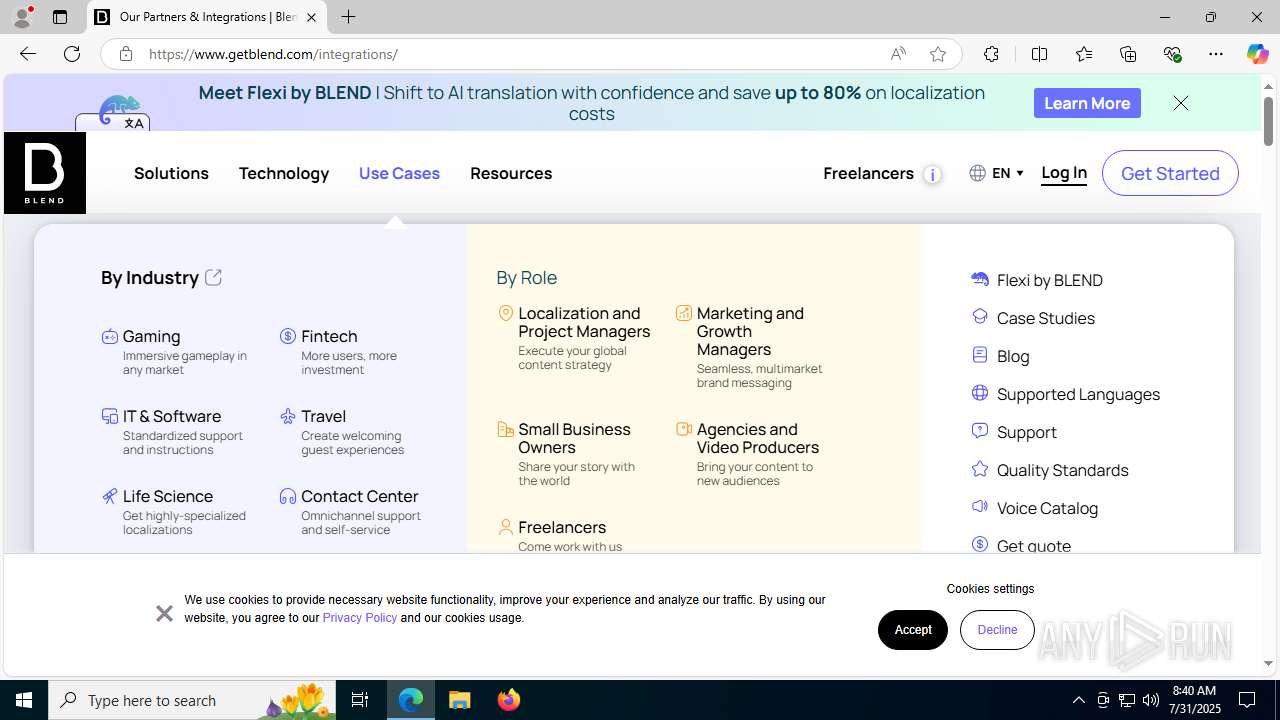The height and width of the screenshot is (720, 1280).
Task: Click the Gaming industry icon
Action: (x=110, y=337)
